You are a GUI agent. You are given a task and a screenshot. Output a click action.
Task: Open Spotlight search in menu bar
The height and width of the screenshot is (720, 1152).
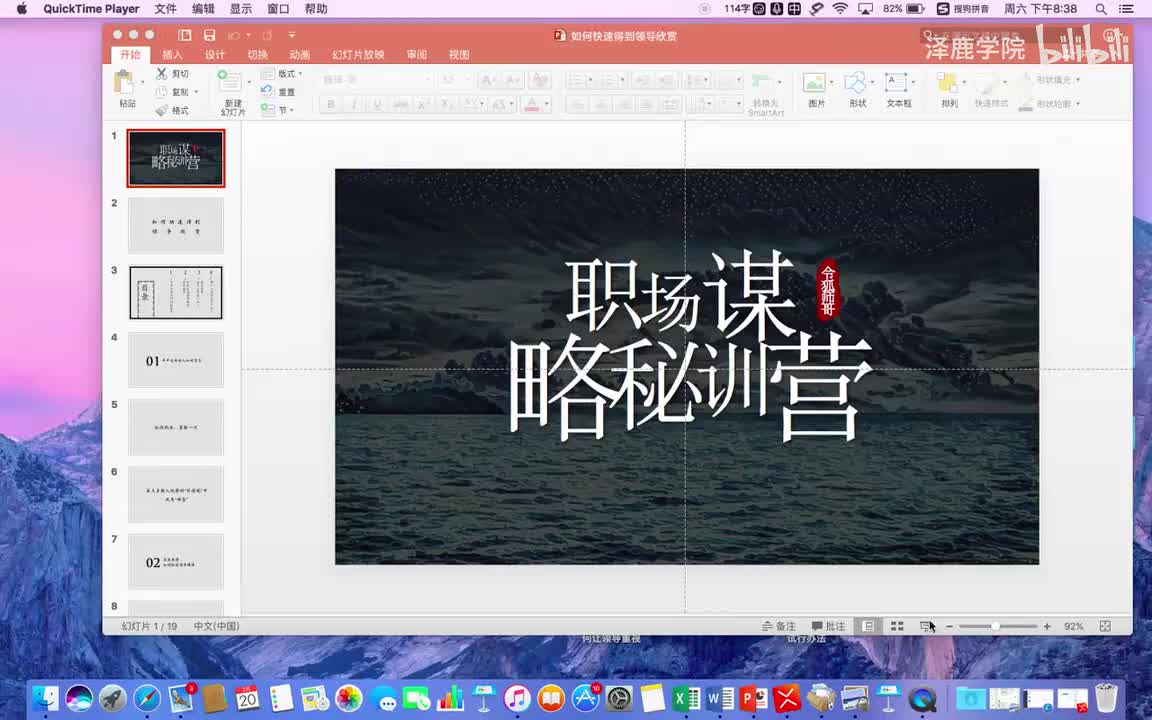click(x=1101, y=9)
